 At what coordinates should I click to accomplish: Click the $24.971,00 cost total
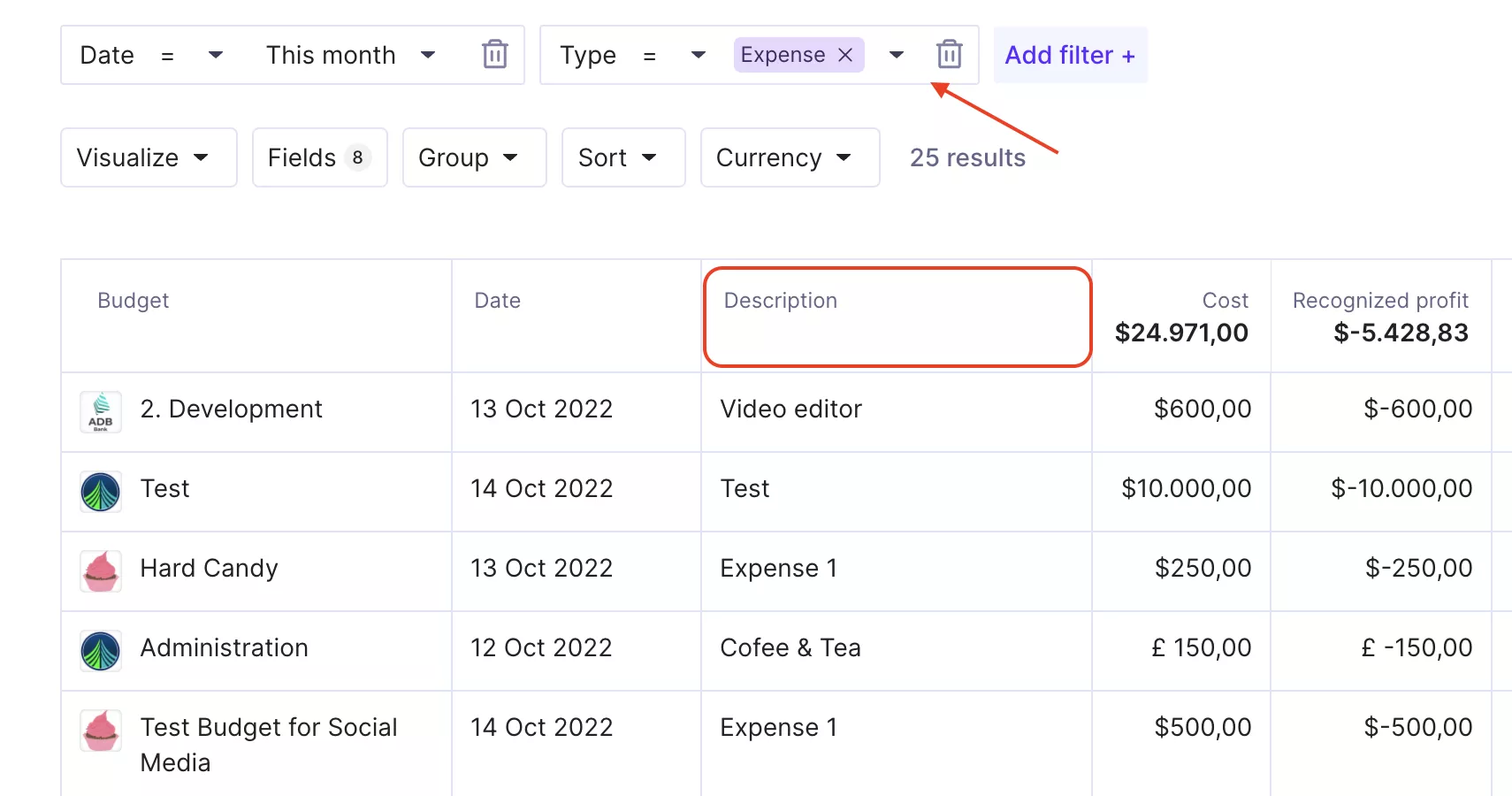[1181, 333]
